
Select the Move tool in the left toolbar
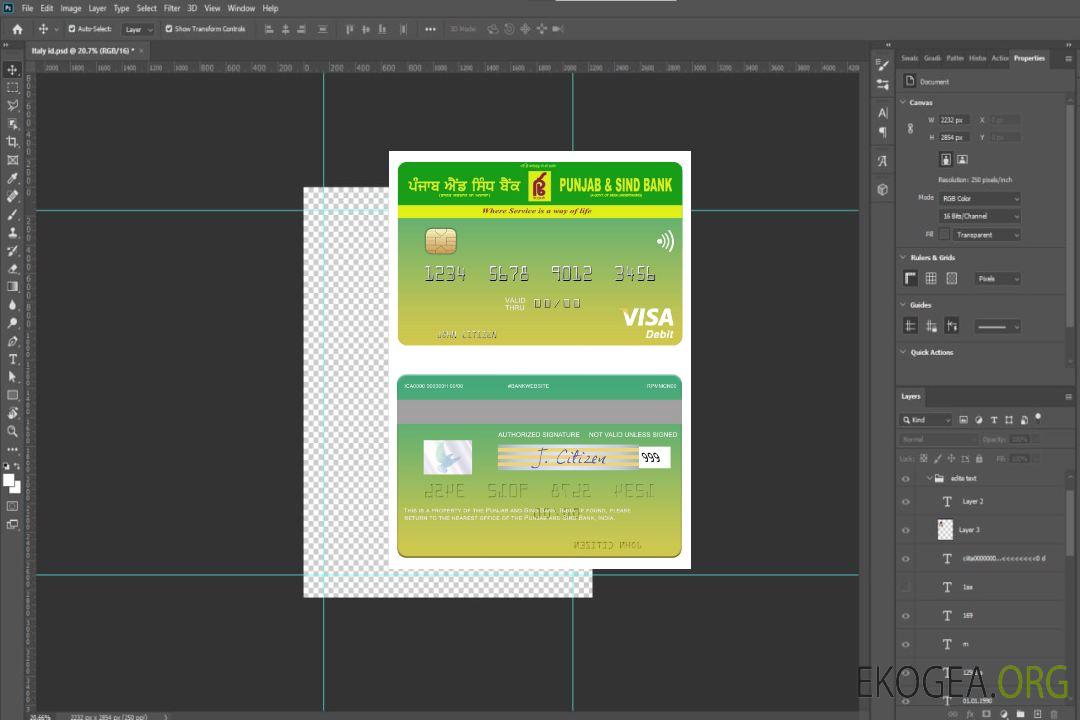(x=12, y=70)
